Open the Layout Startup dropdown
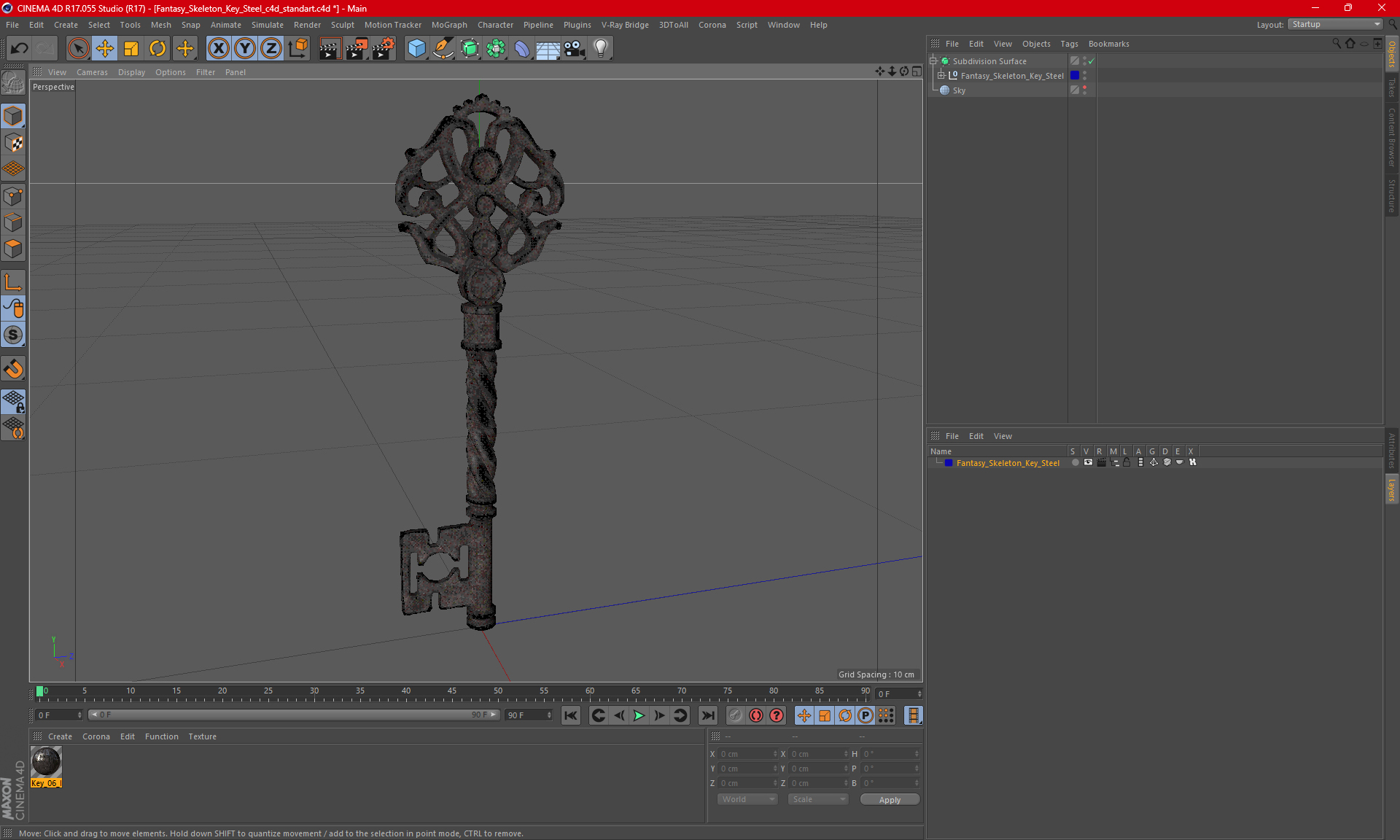The height and width of the screenshot is (840, 1400). (x=1335, y=24)
